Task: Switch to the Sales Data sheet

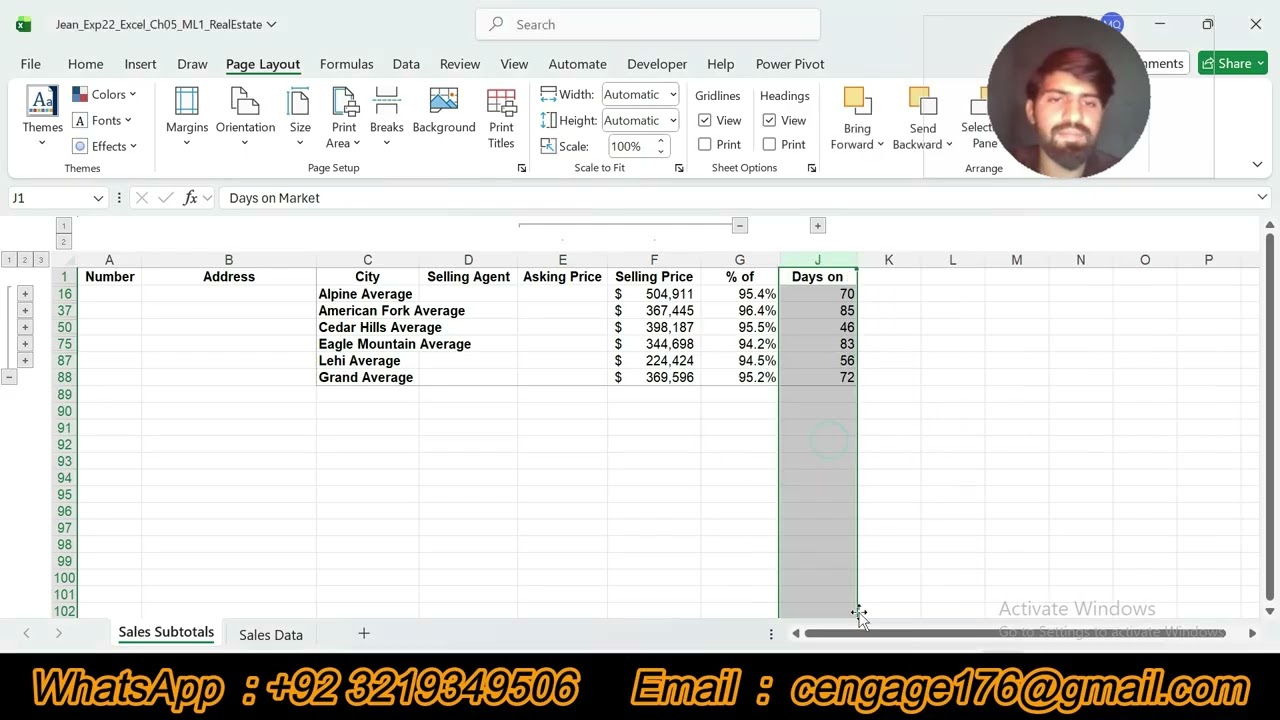Action: pos(270,634)
